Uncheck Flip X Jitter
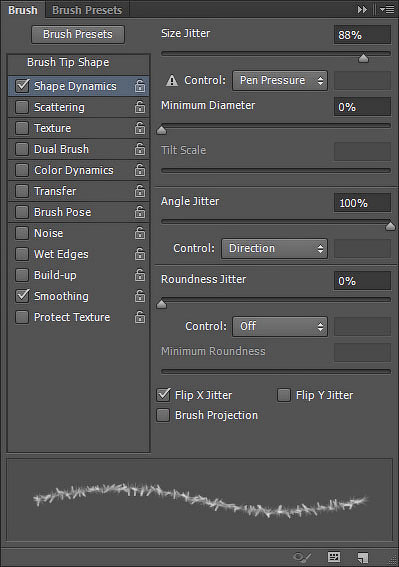This screenshot has height=567, width=399. click(163, 395)
